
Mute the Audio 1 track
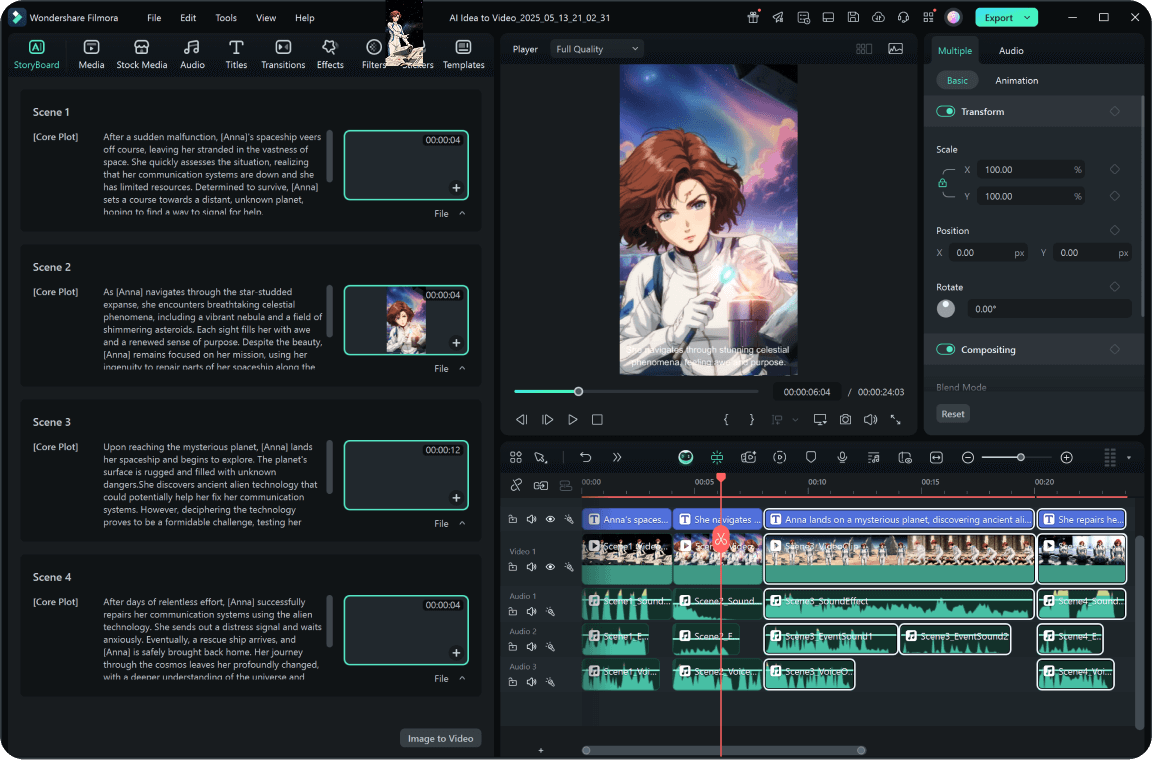pos(531,612)
